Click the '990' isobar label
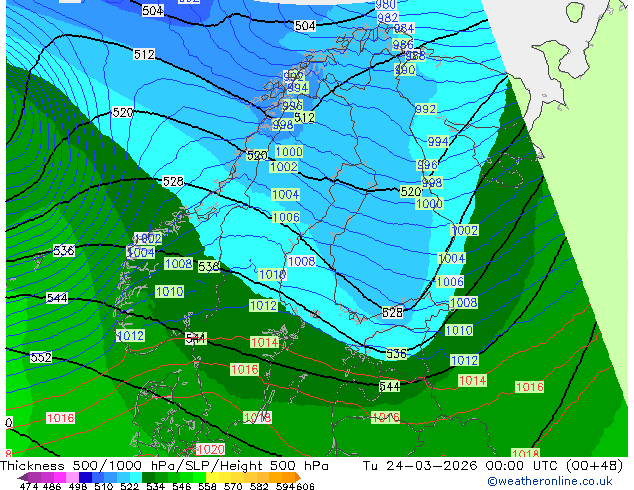Viewport: 634px width, 490px height. [x=405, y=70]
